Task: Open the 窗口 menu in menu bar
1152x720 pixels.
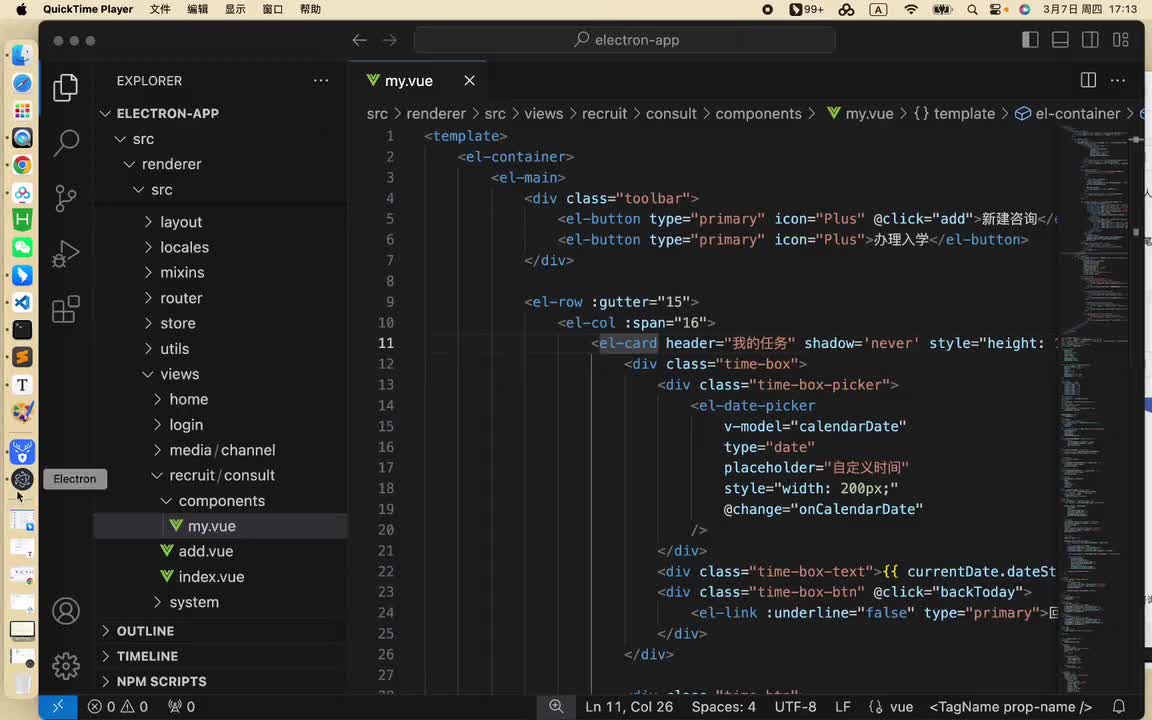Action: click(273, 10)
